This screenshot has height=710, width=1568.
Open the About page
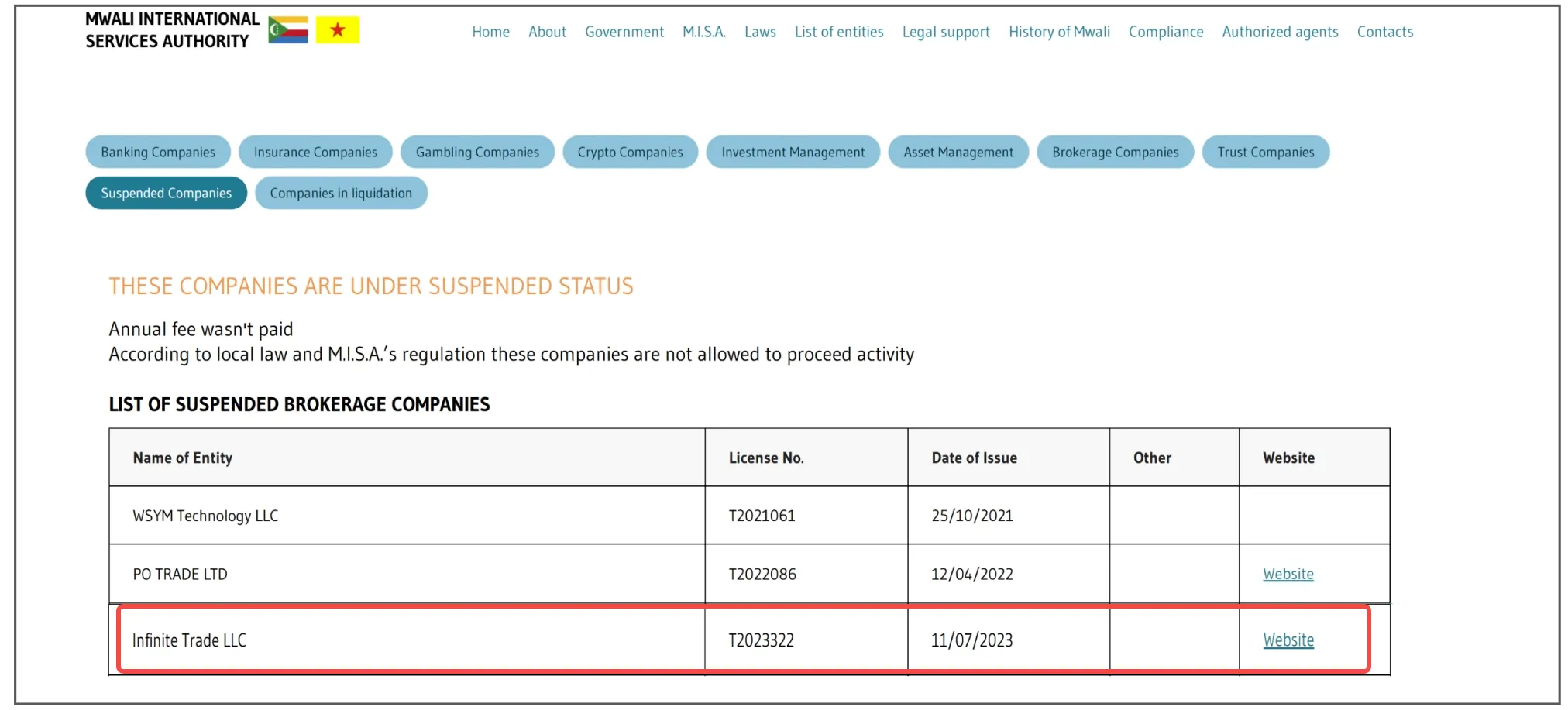547,32
